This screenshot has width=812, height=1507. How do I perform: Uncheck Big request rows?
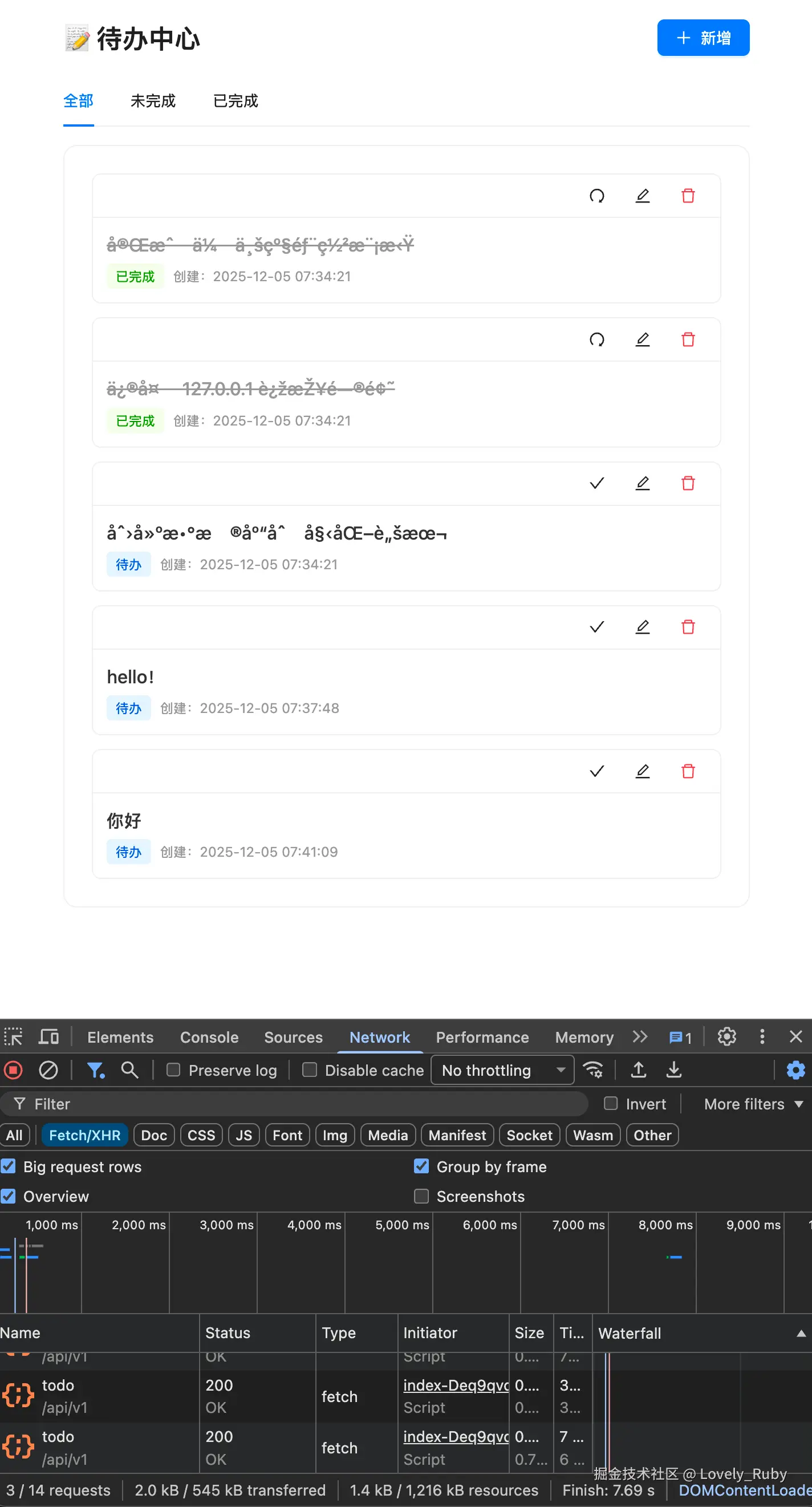tap(8, 1166)
